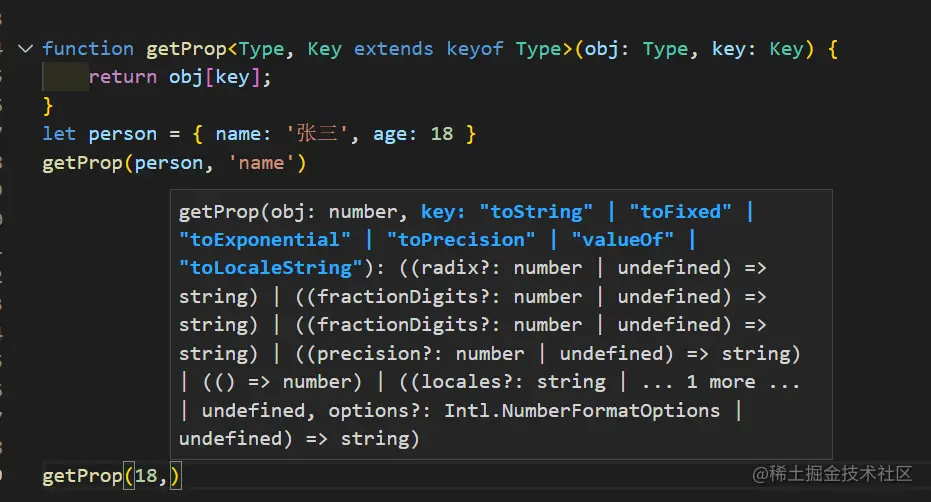Click the 'function' keyword
This screenshot has height=502, width=931.
[x=88, y=49]
